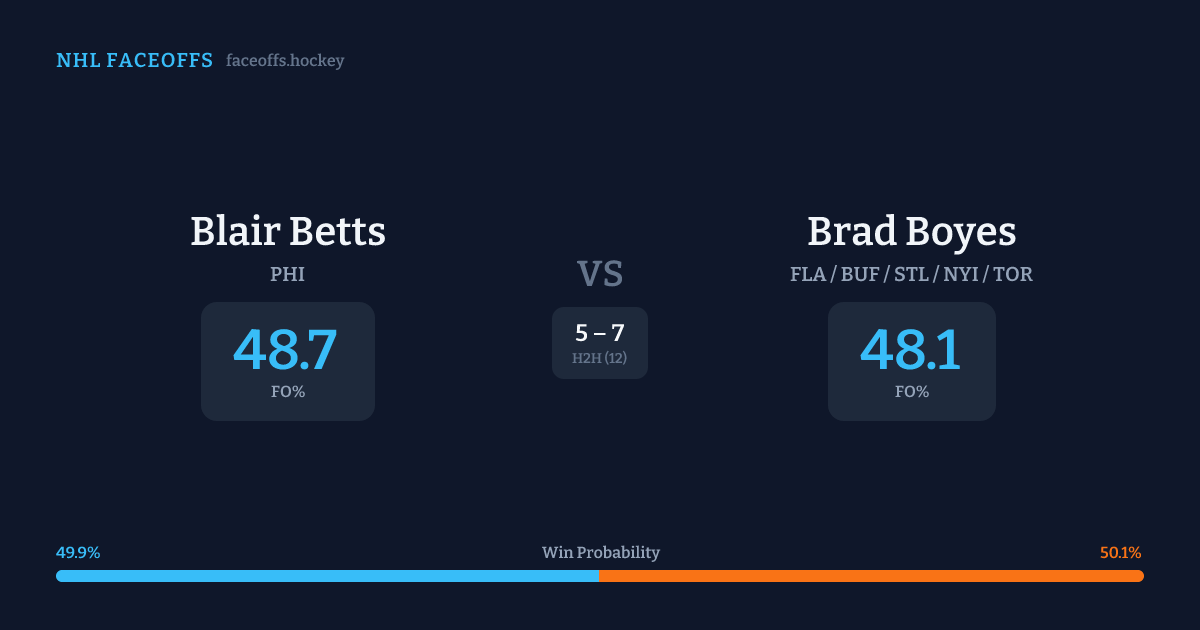Viewport: 1200px width, 630px height.
Task: Select the Blair Betts player name
Action: tap(288, 232)
